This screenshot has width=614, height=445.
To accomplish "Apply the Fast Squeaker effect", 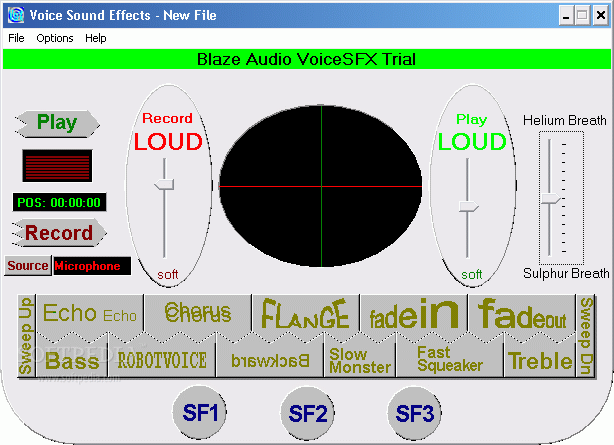I will point(450,360).
